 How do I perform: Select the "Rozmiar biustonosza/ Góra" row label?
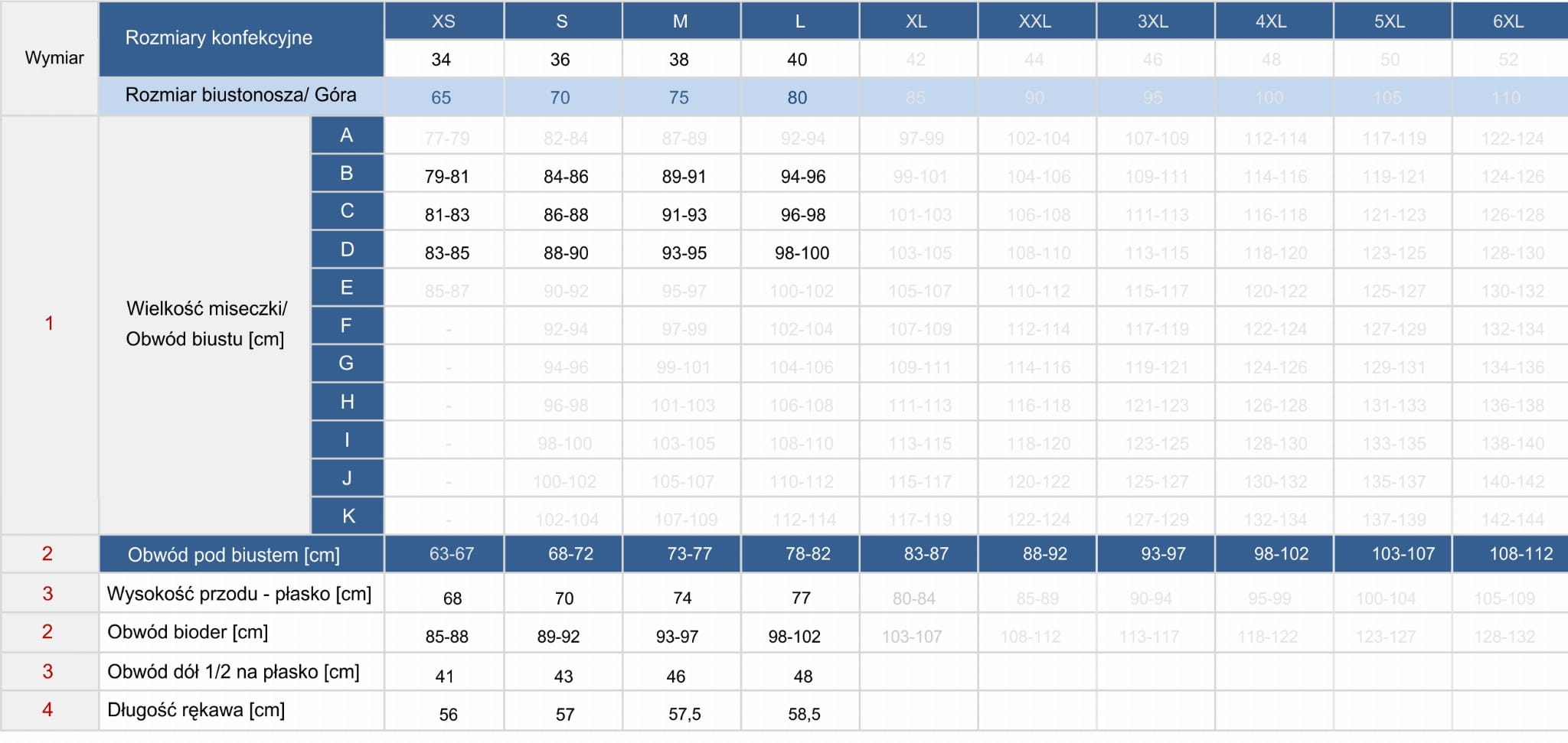pyautogui.click(x=240, y=96)
